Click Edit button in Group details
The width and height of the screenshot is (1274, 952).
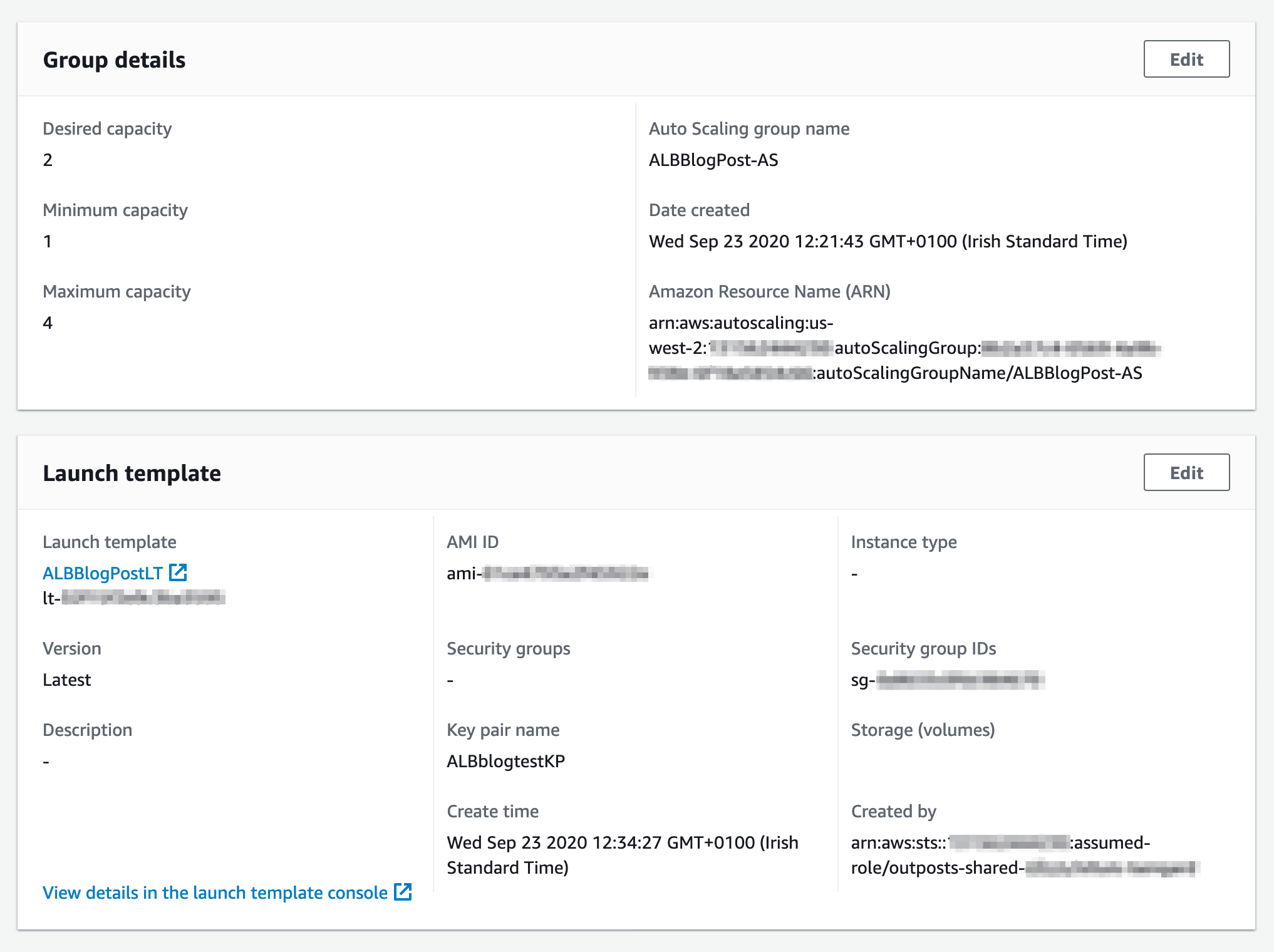(1186, 59)
